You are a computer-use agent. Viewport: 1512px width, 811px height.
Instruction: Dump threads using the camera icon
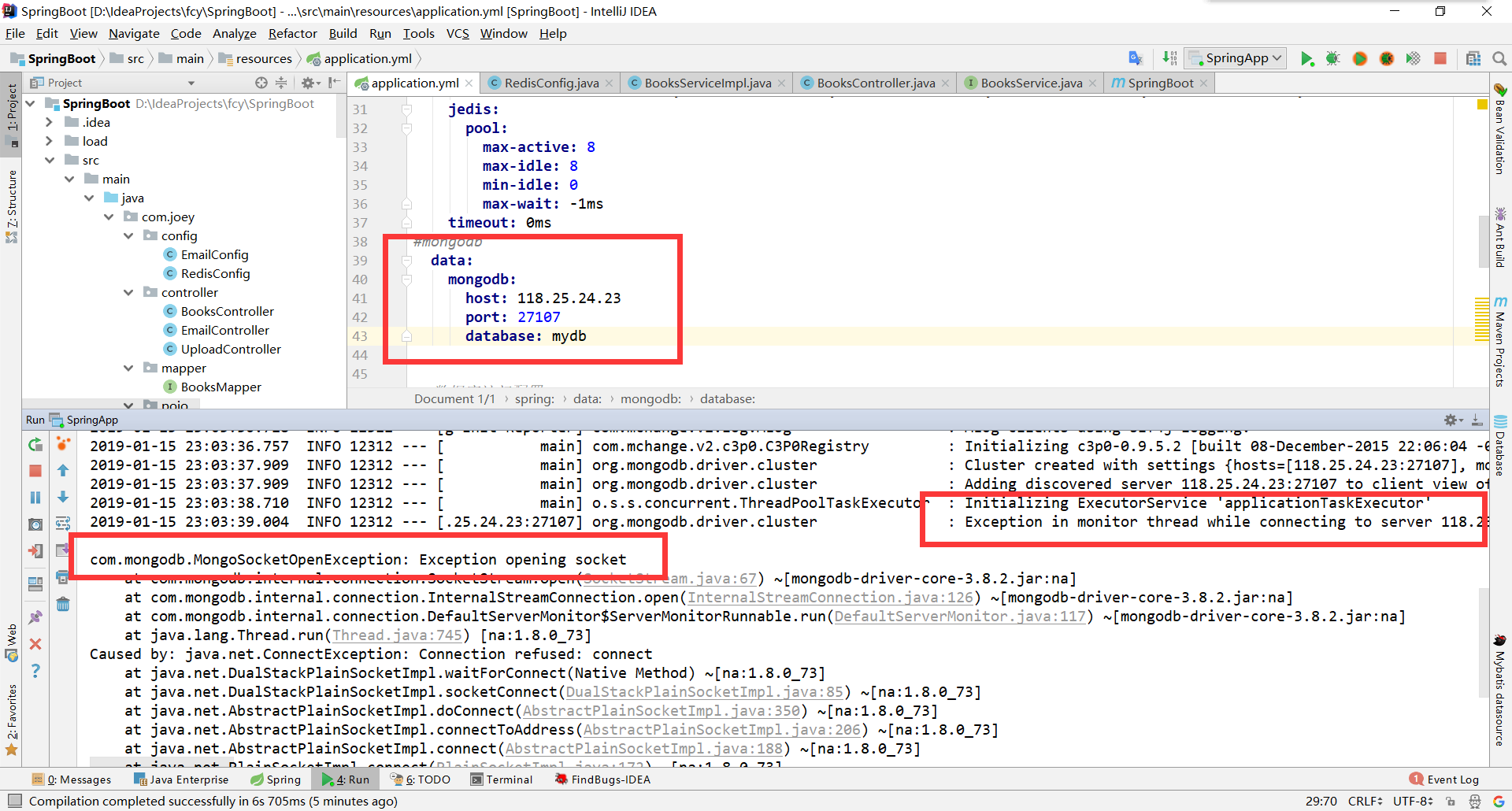[35, 524]
